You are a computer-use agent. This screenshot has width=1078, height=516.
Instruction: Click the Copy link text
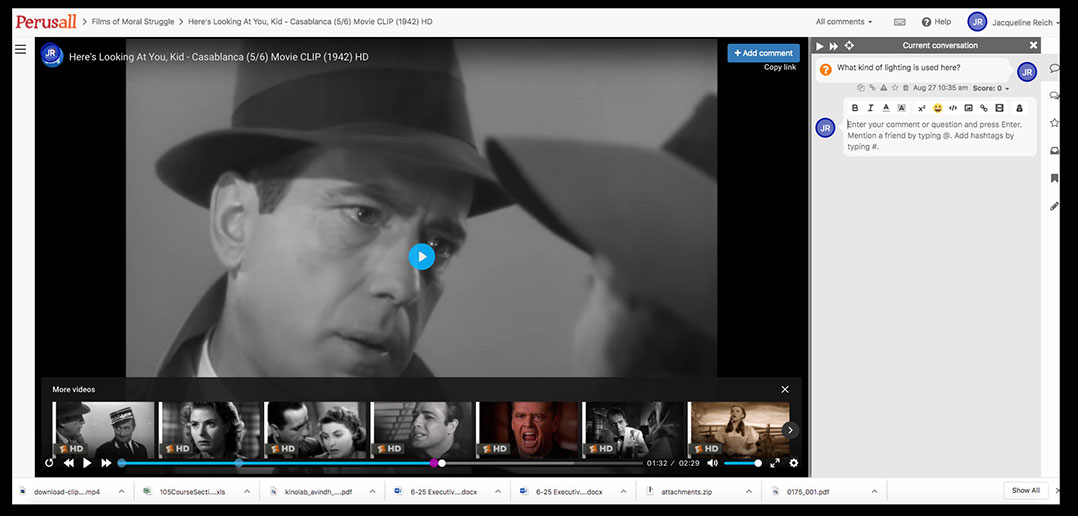(780, 68)
